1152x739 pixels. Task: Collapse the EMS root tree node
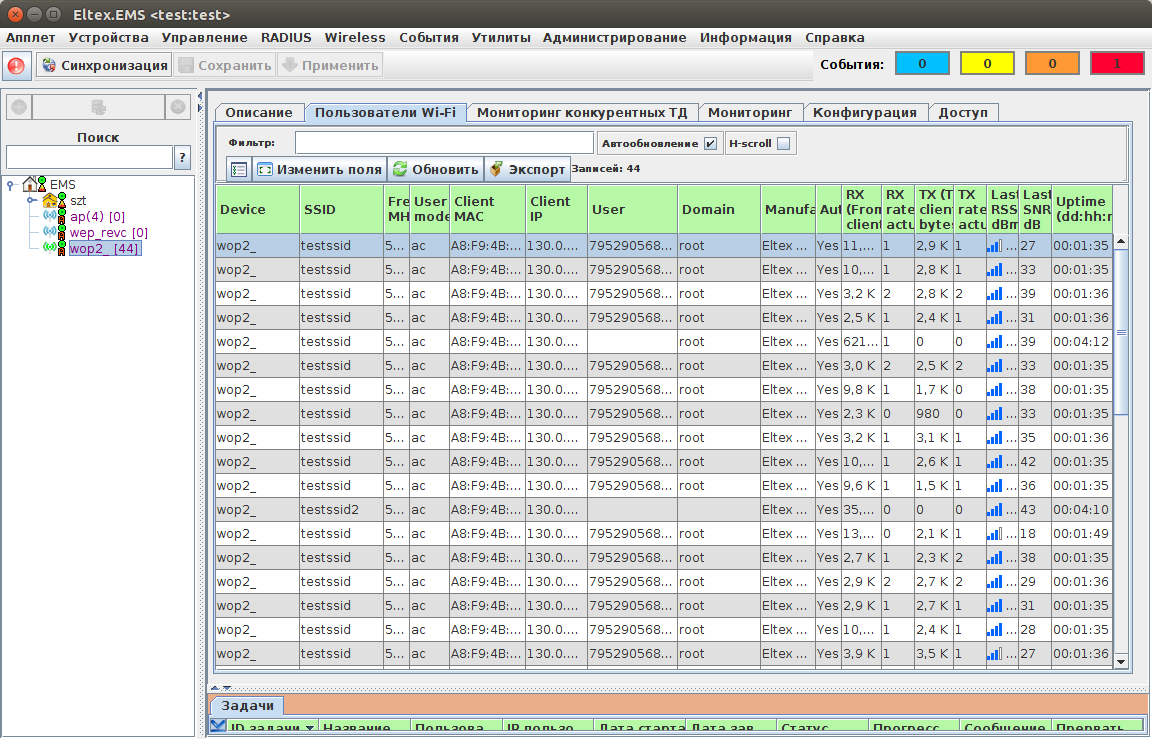[10, 184]
